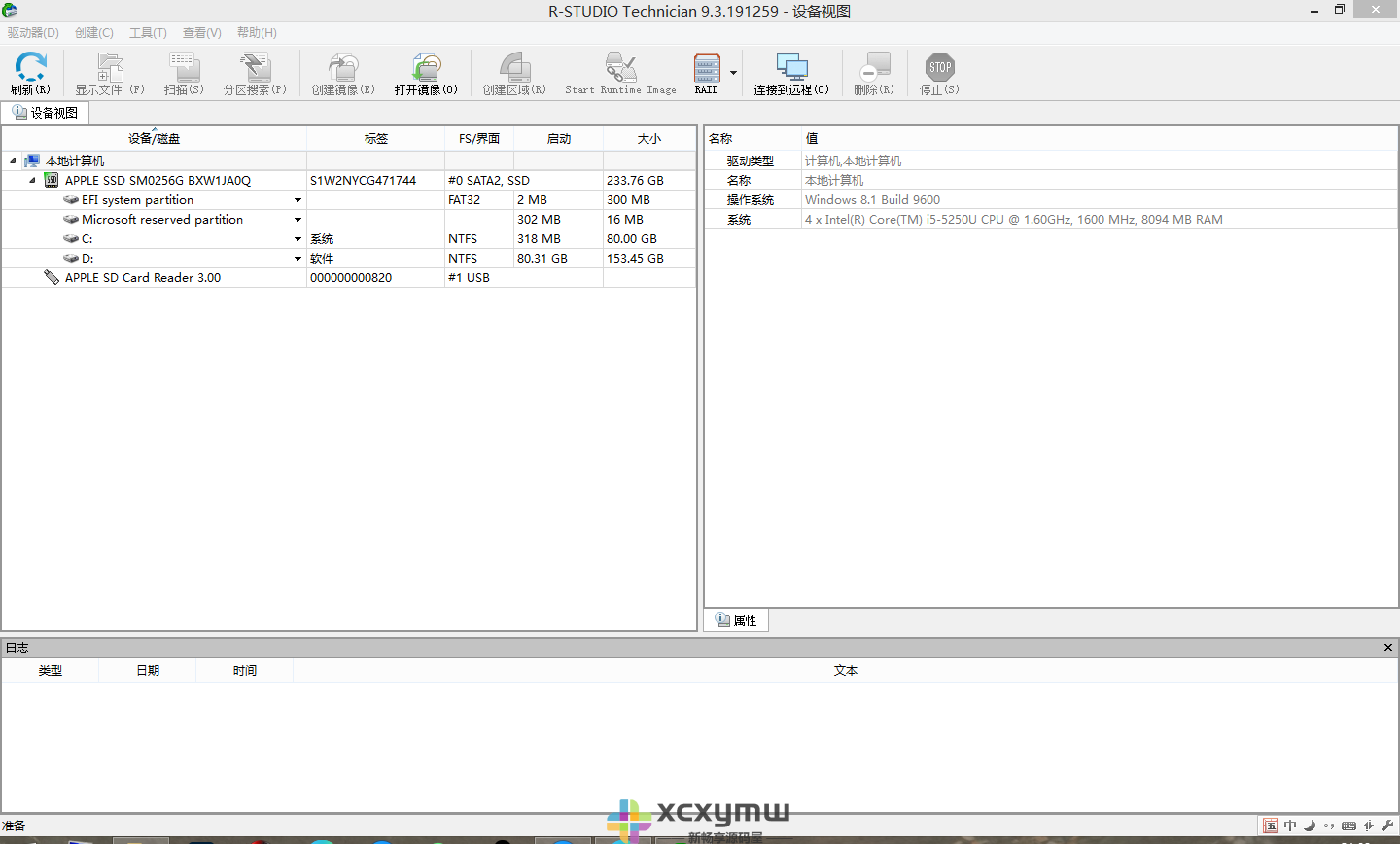Sort by Device/Disk (设备/磁盘) column header
The height and width of the screenshot is (844, 1400).
[x=155, y=138]
